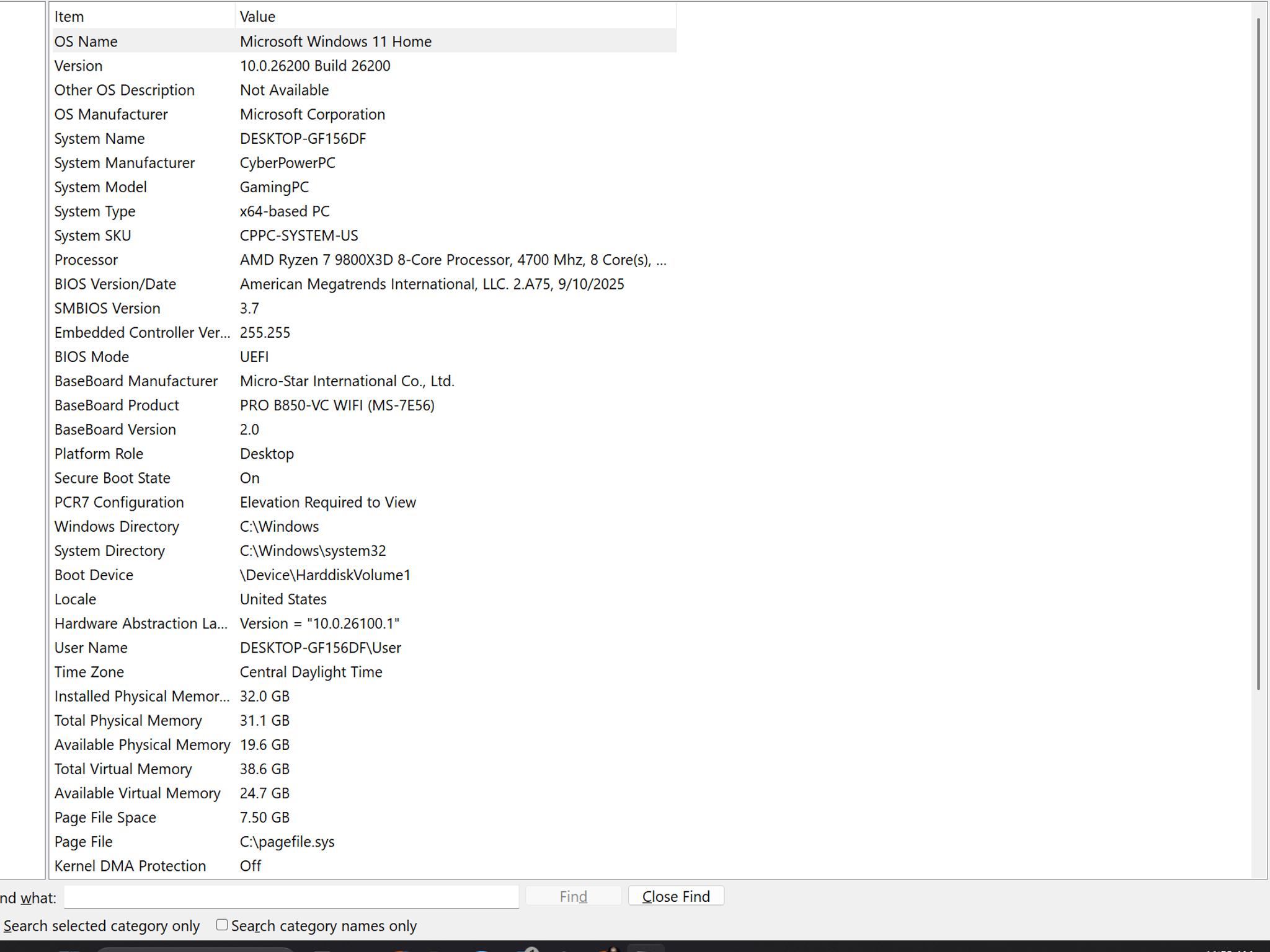Select the Available Physical Memory row
This screenshot has width=1270, height=952.
tap(365, 744)
